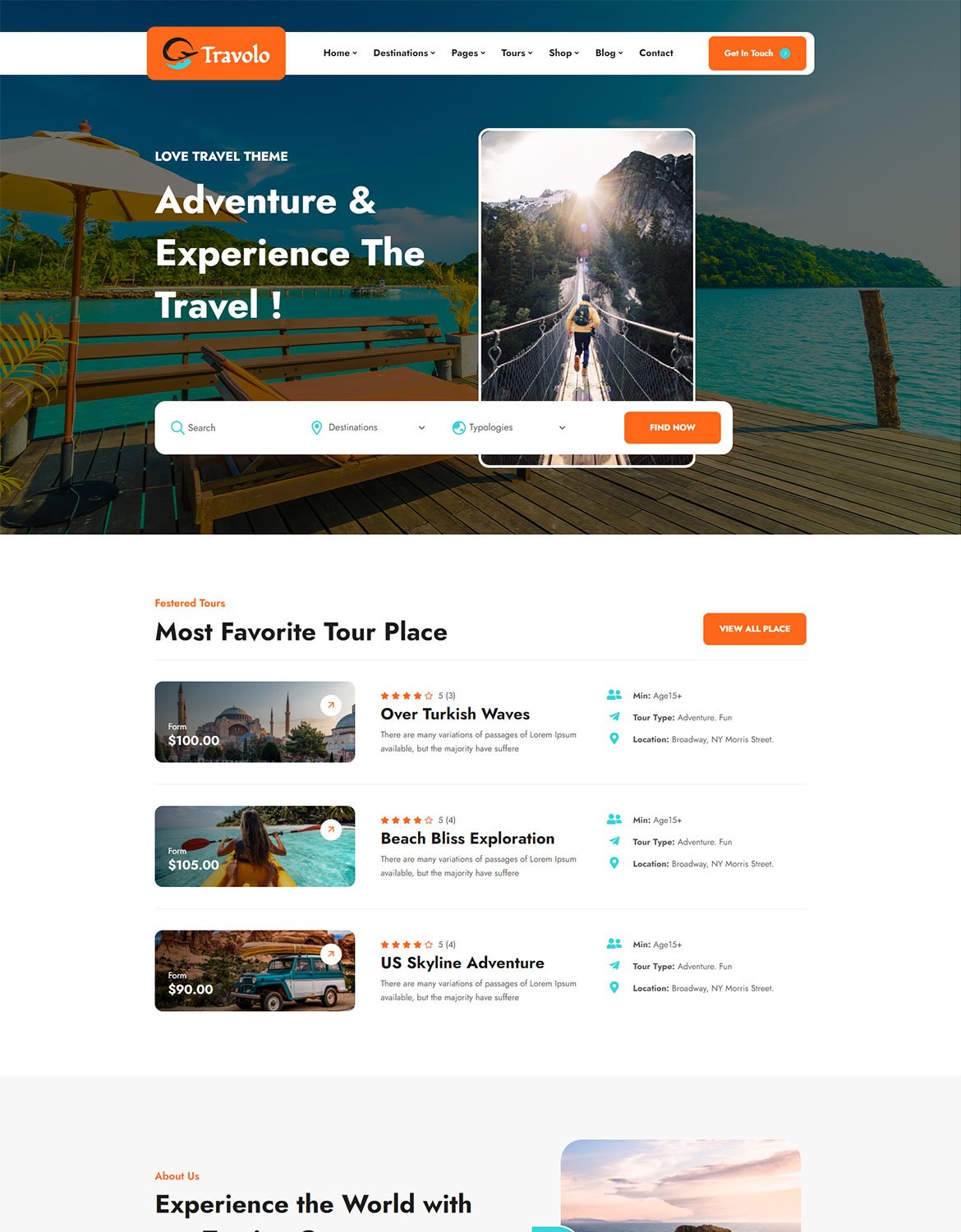Expand the Typologies dropdown in search bar

pyautogui.click(x=509, y=428)
